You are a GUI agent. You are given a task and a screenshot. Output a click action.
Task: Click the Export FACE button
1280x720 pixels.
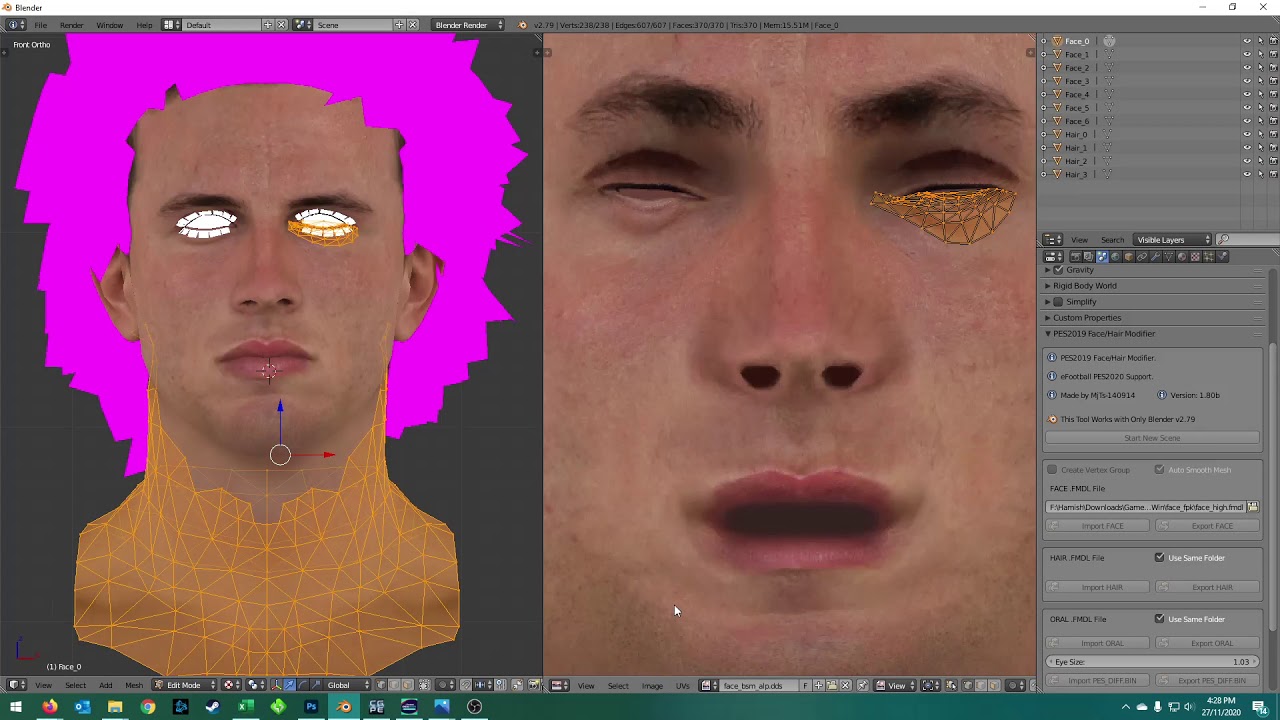(1206, 526)
